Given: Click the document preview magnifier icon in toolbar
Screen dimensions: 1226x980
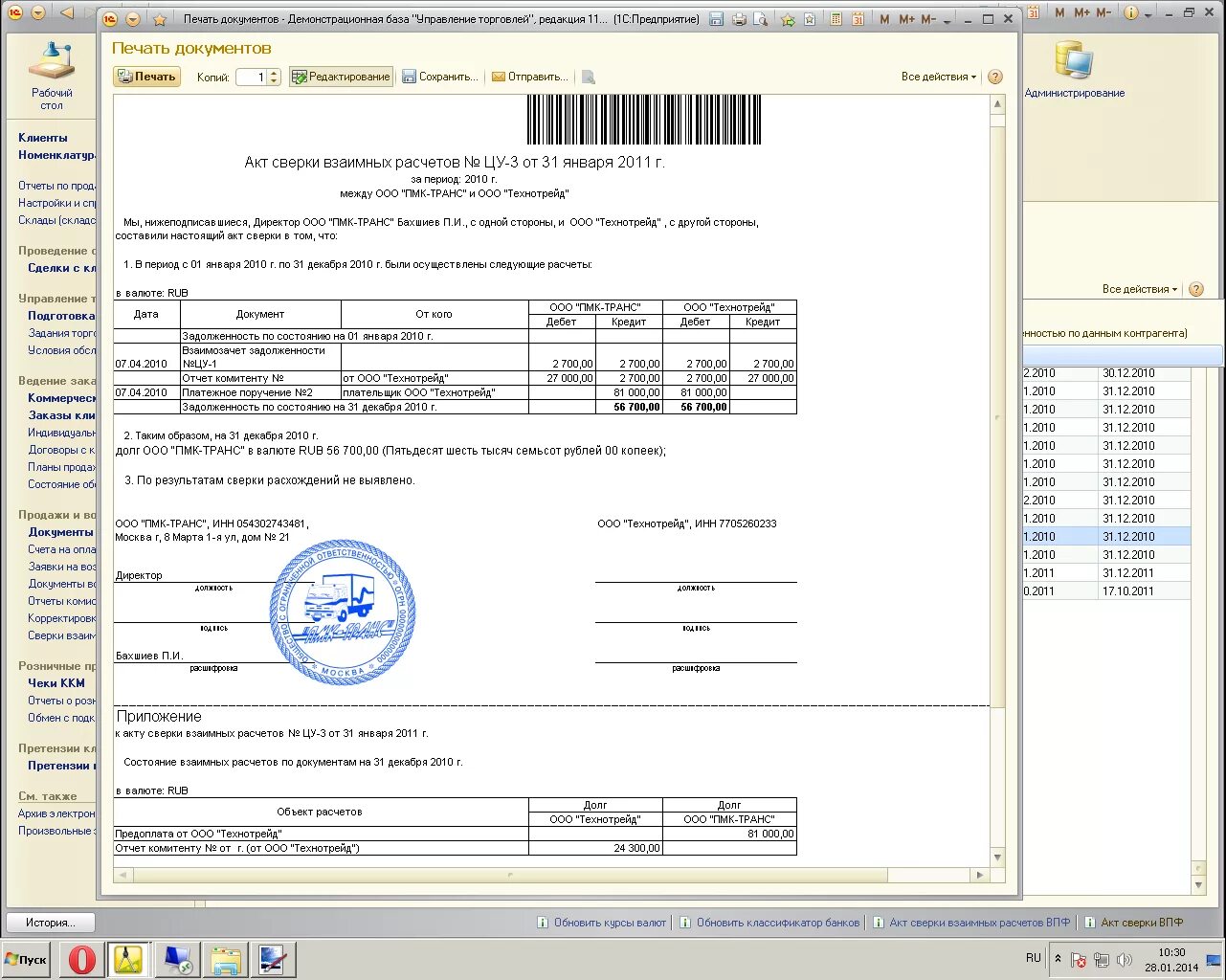Looking at the screenshot, I should pos(589,77).
